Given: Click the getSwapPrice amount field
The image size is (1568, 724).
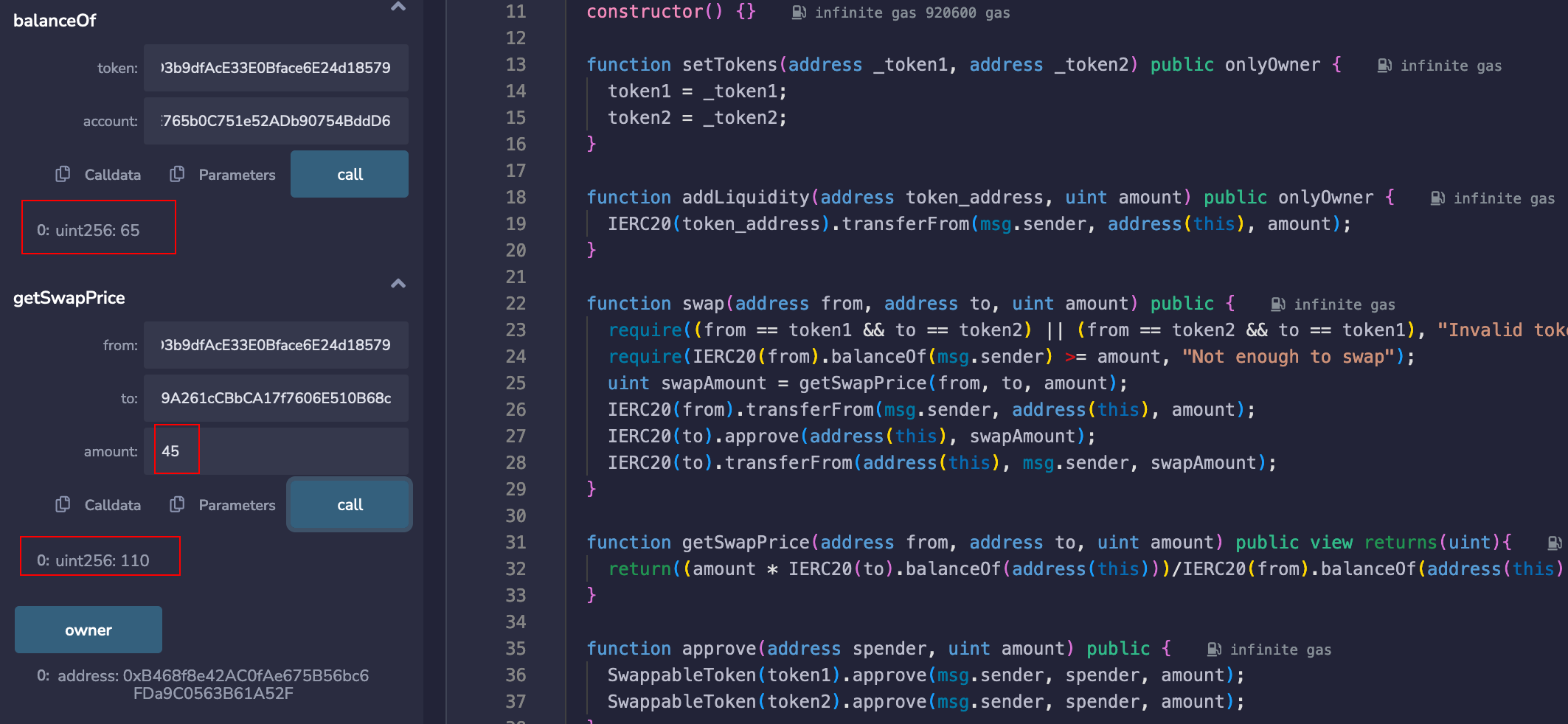Looking at the screenshot, I should (x=276, y=451).
